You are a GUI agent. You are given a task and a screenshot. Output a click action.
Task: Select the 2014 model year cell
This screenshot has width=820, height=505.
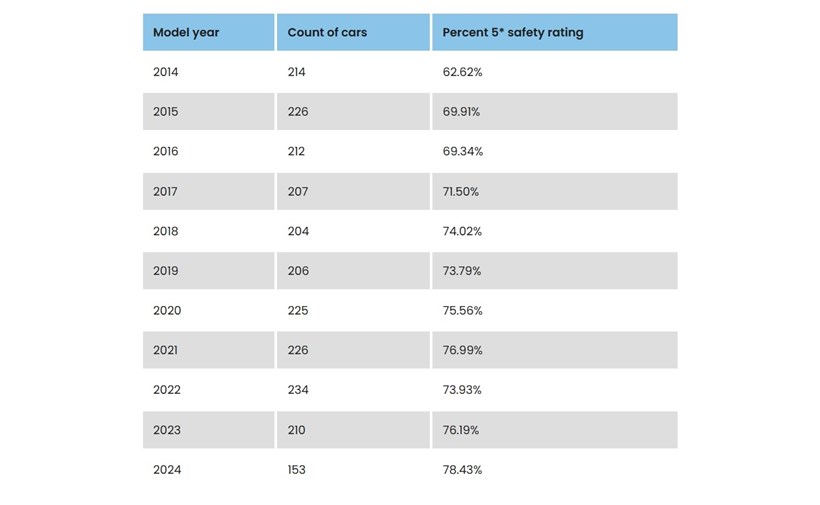click(x=166, y=72)
